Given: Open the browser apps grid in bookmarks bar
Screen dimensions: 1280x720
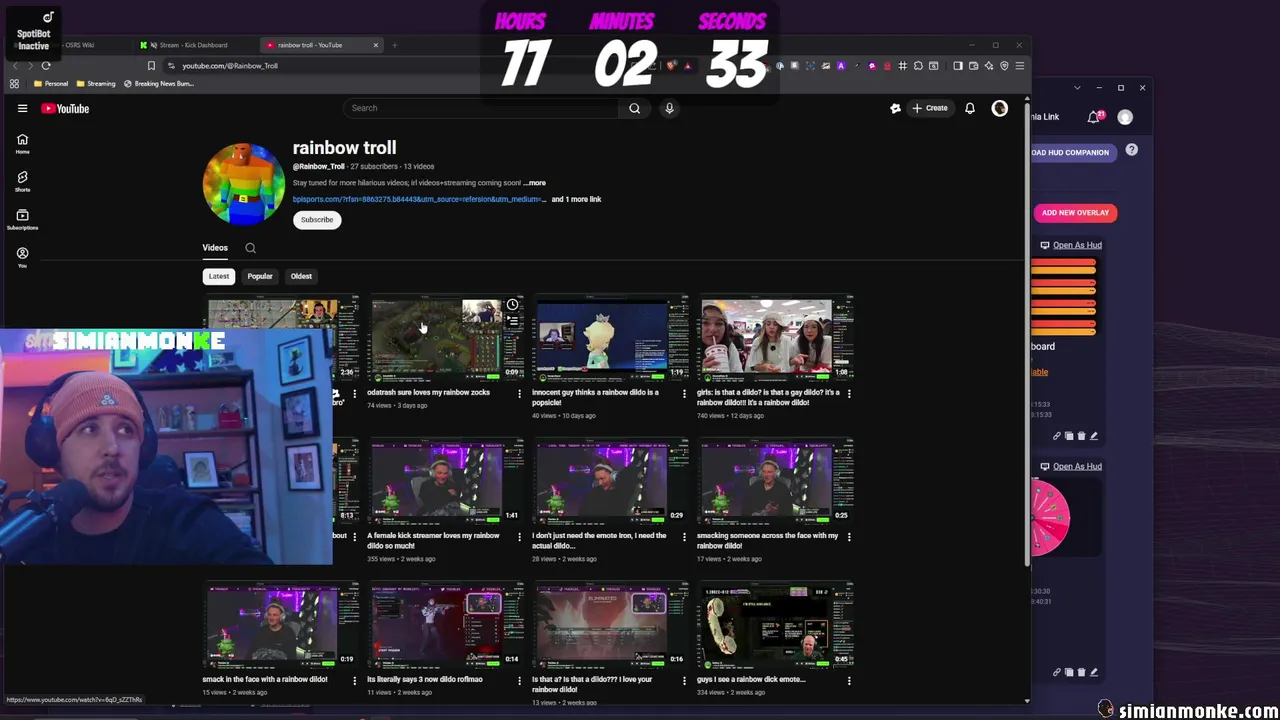Looking at the screenshot, I should pos(14,84).
